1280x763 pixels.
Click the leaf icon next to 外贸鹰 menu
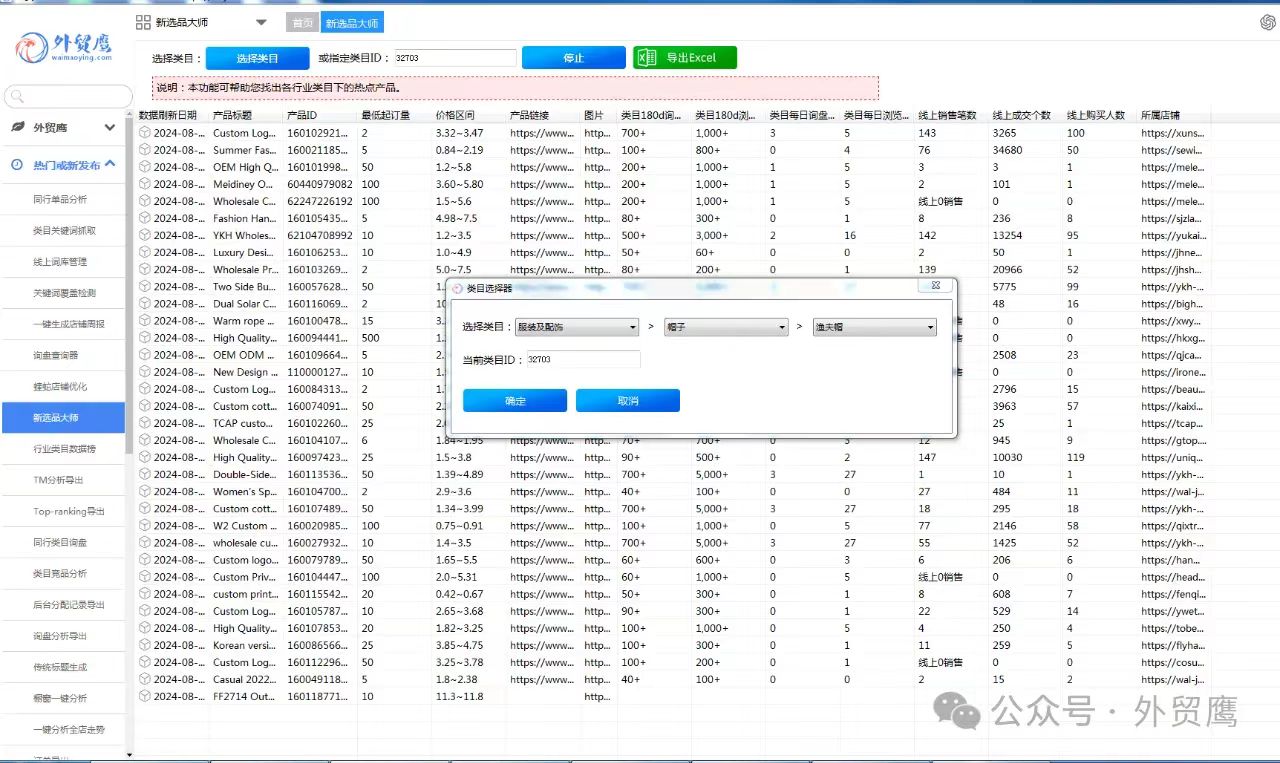pos(17,128)
